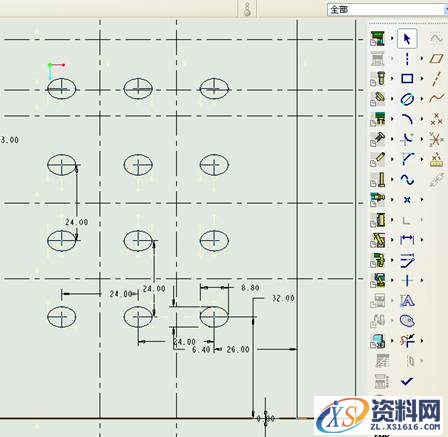Click the analysis icon with yellow ruler

[436, 160]
